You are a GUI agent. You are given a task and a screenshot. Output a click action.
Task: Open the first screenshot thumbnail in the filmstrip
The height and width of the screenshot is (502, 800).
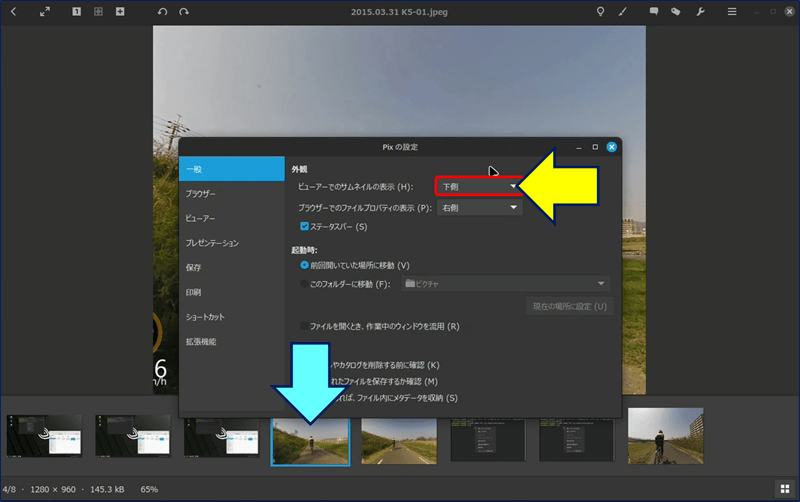[44, 435]
